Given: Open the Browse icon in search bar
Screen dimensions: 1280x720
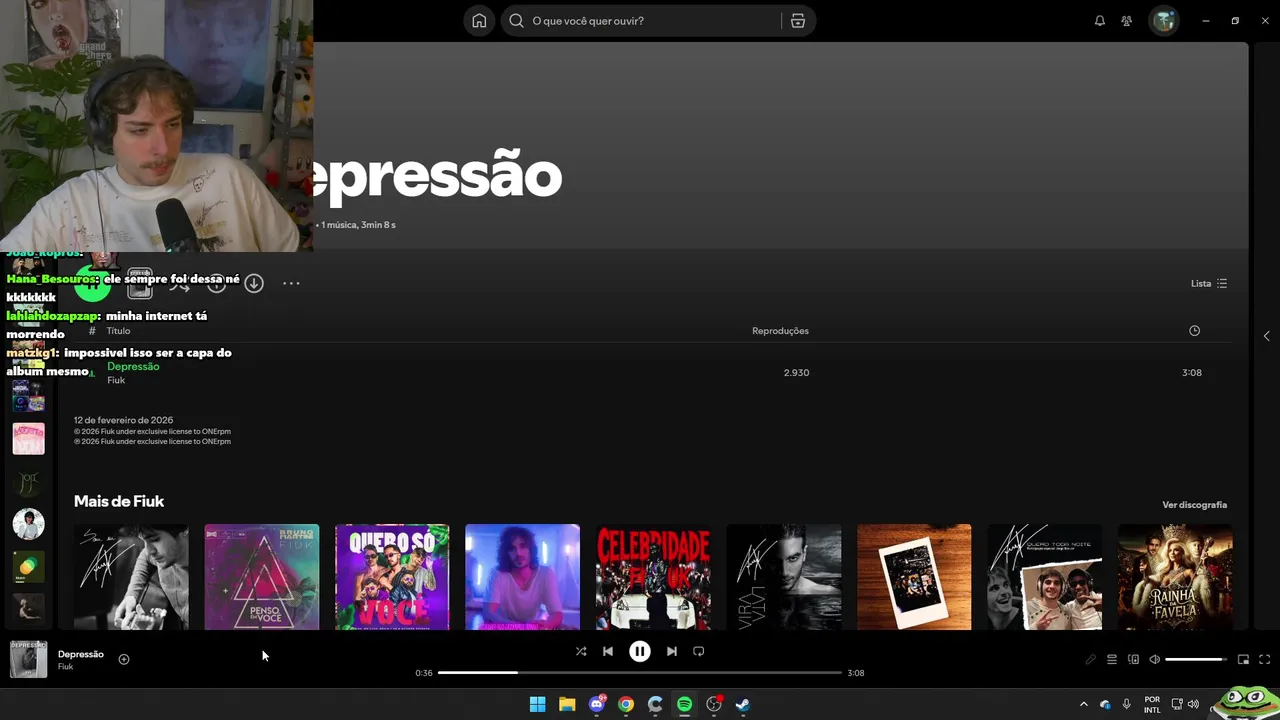Looking at the screenshot, I should click(x=797, y=21).
